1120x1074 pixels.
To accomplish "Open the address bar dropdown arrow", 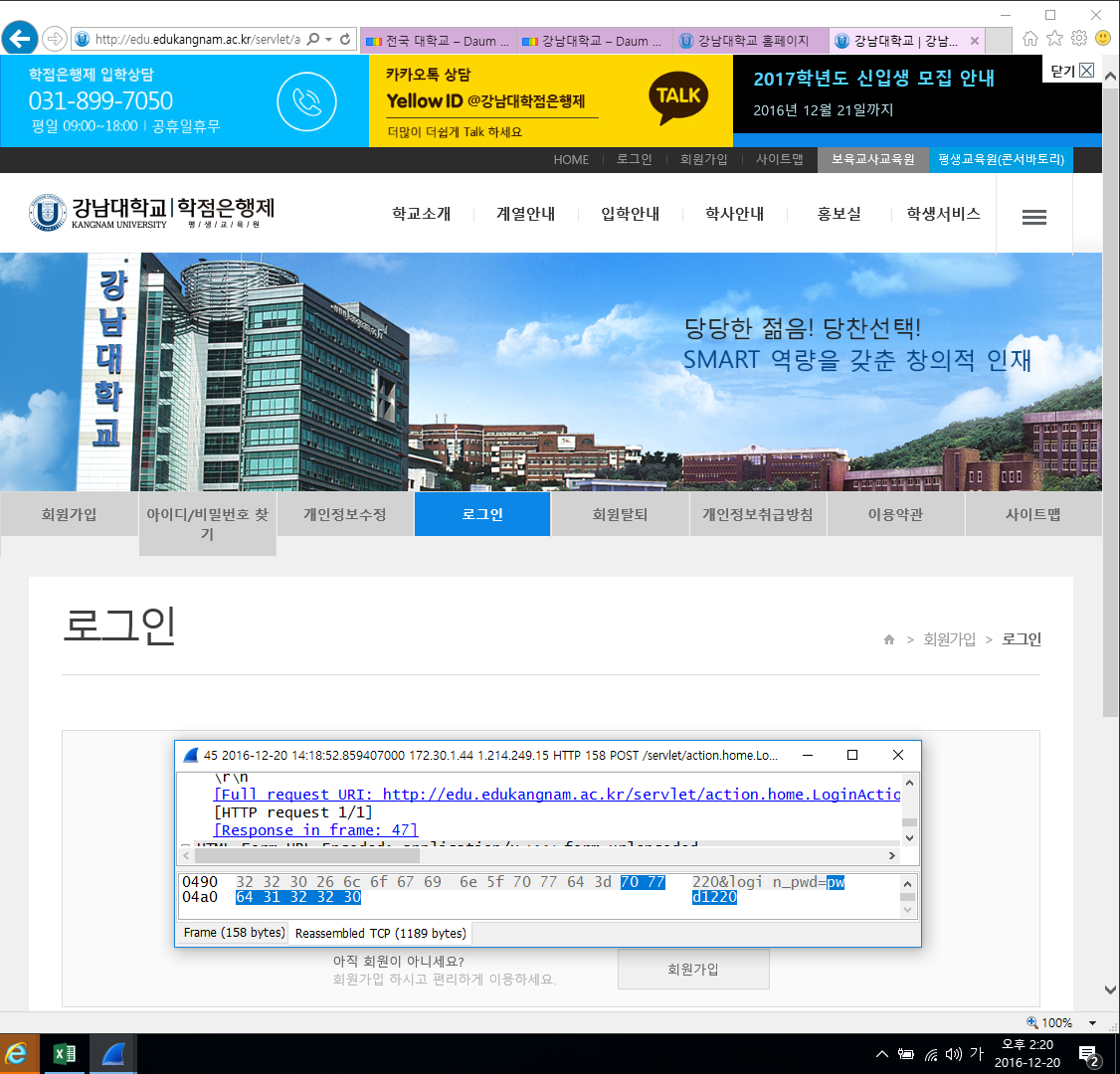I will point(328,39).
